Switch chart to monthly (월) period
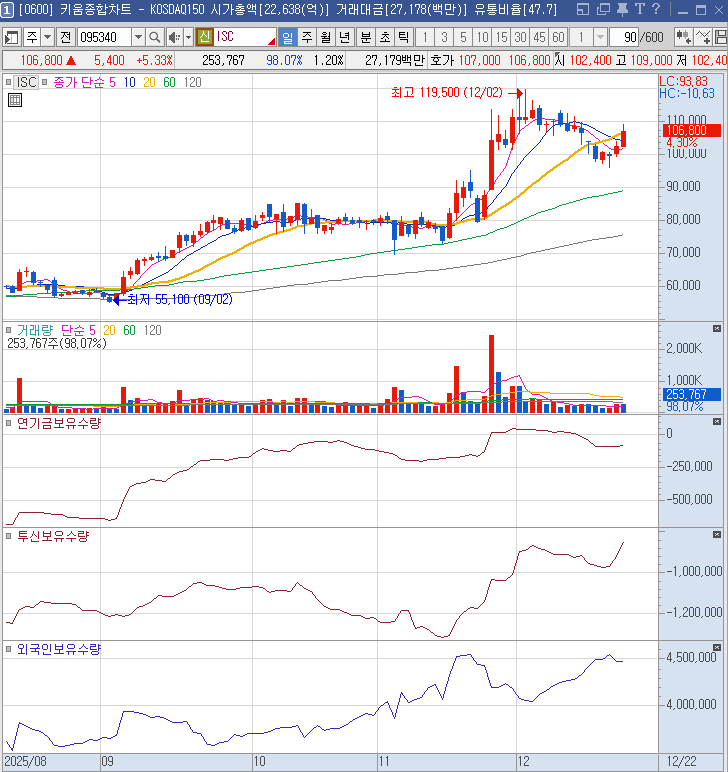728x772 pixels. [325, 37]
